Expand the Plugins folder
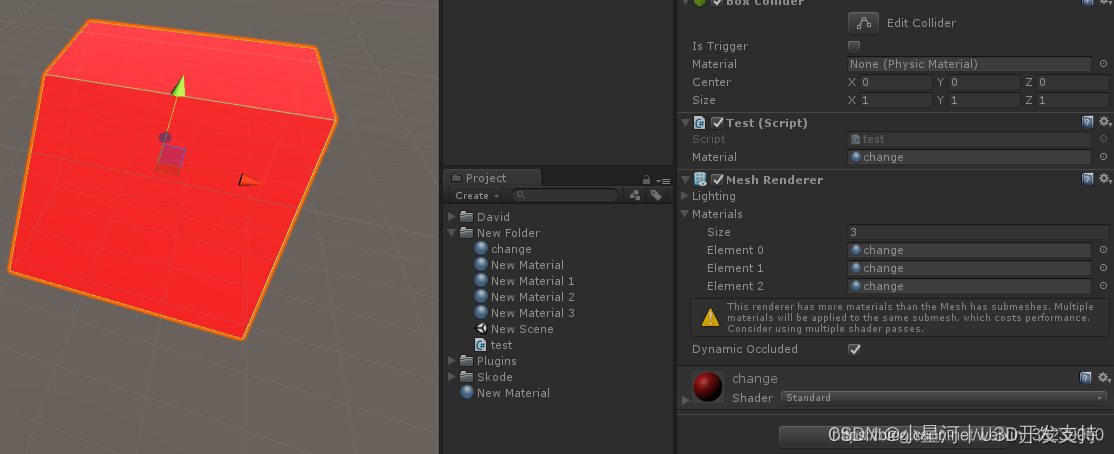The image size is (1114, 454). click(452, 361)
